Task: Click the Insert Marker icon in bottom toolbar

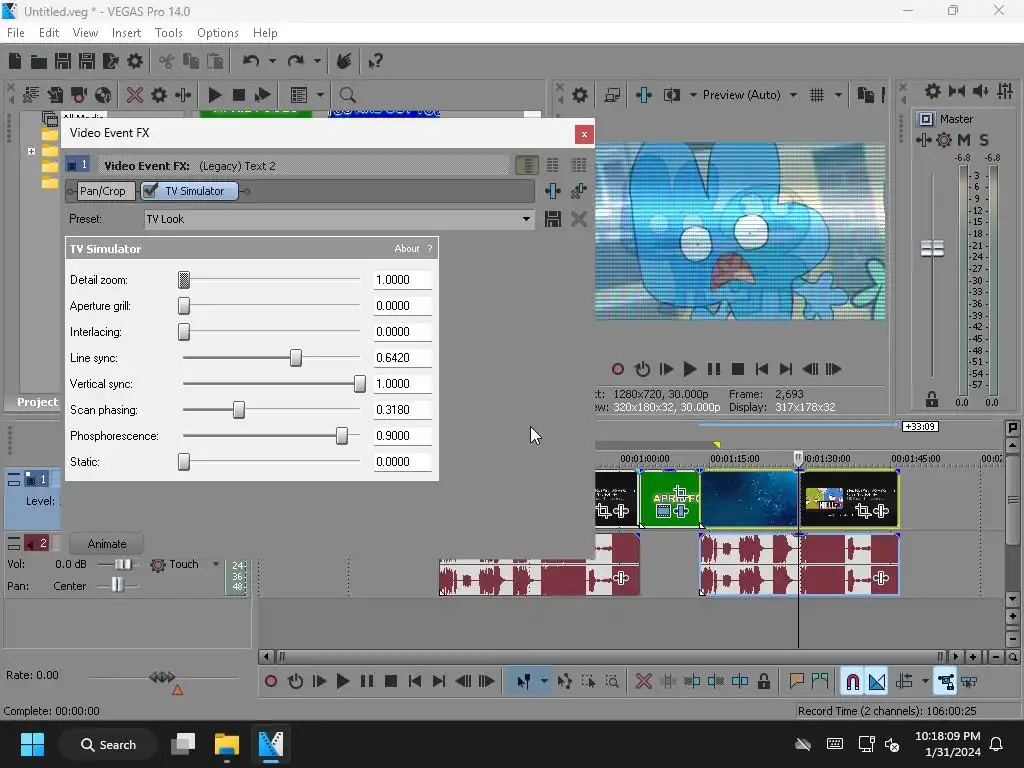Action: point(796,681)
